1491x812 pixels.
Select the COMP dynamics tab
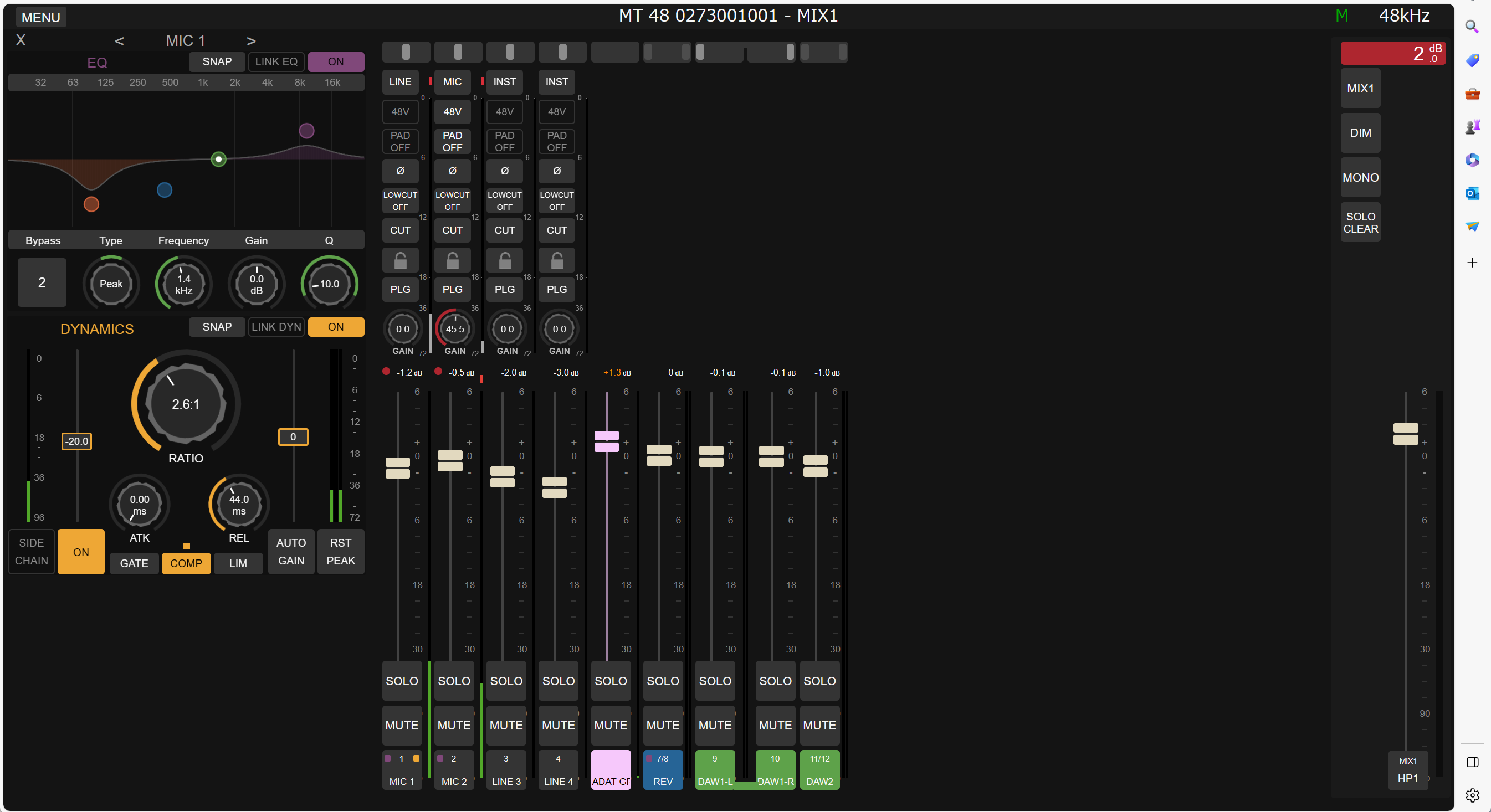coord(186,563)
